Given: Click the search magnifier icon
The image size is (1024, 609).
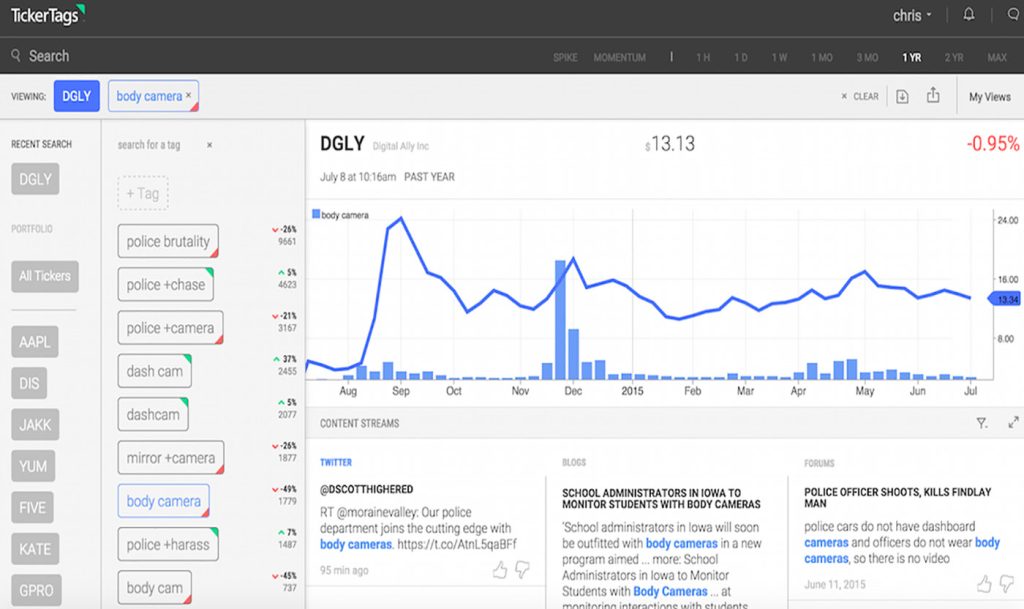Looking at the screenshot, I should point(16,55).
